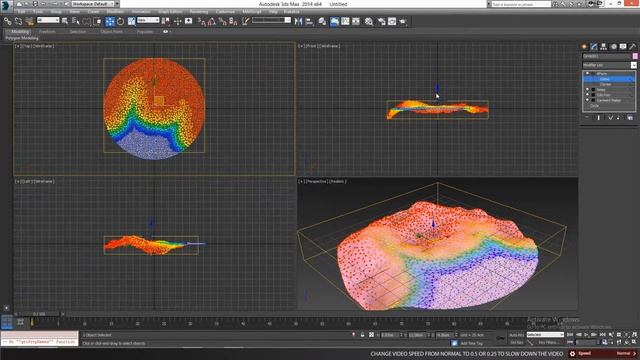This screenshot has width=640, height=360.
Task: Toggle Window/Crossing selection mode
Action: 97,21
